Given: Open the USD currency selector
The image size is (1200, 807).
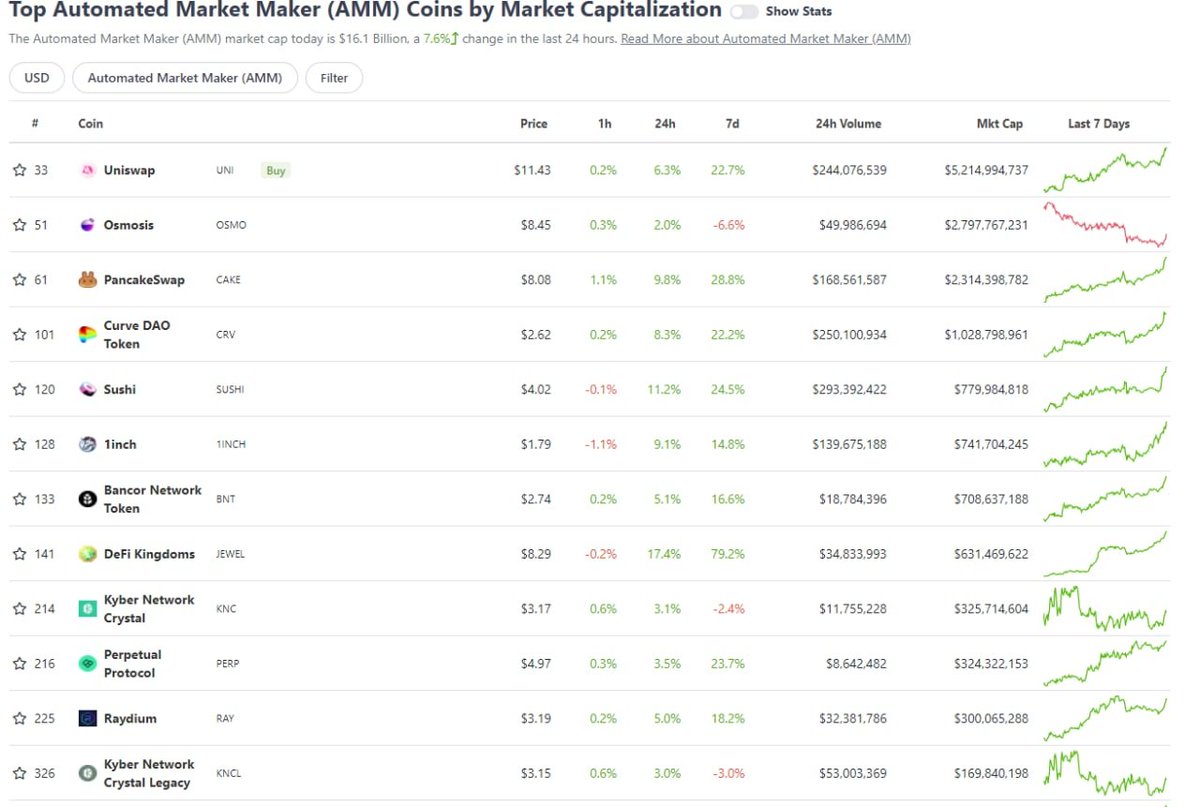Looking at the screenshot, I should click(x=37, y=78).
